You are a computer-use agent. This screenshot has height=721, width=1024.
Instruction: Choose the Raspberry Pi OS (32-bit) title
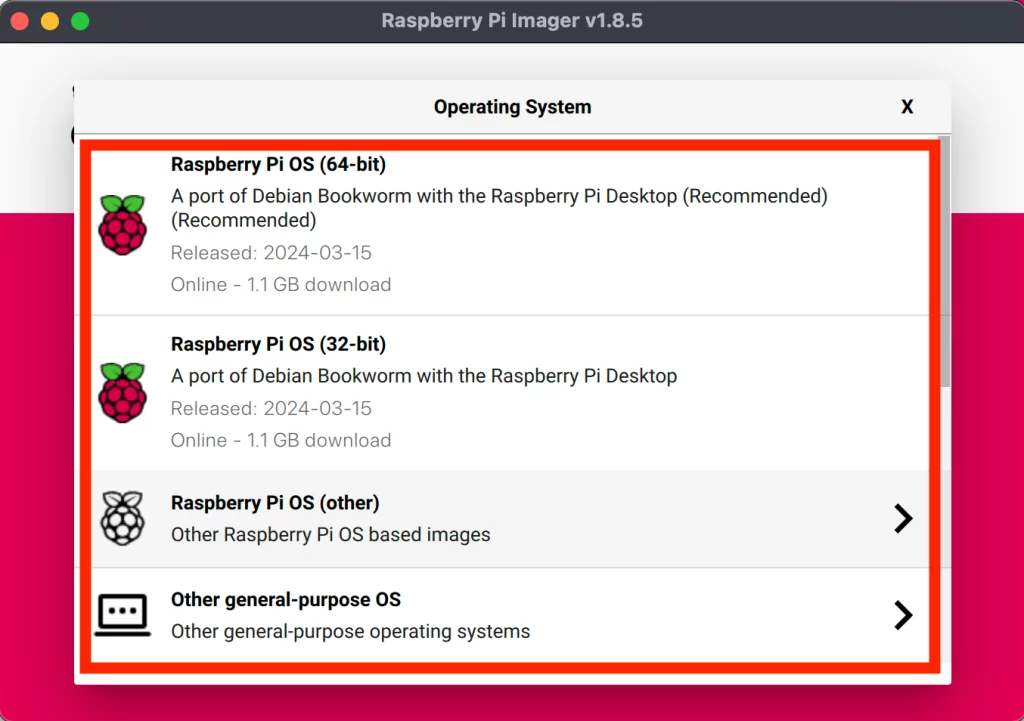278,344
